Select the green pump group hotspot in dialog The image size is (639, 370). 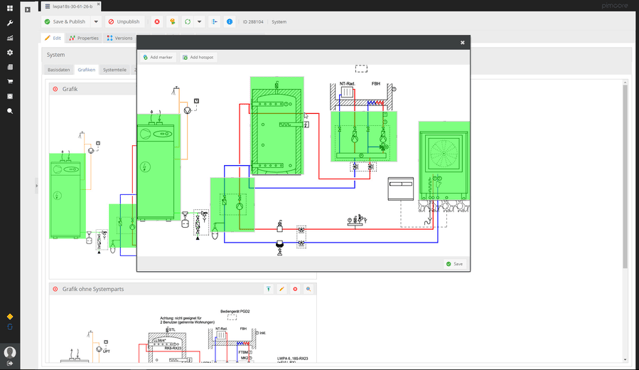coord(233,205)
